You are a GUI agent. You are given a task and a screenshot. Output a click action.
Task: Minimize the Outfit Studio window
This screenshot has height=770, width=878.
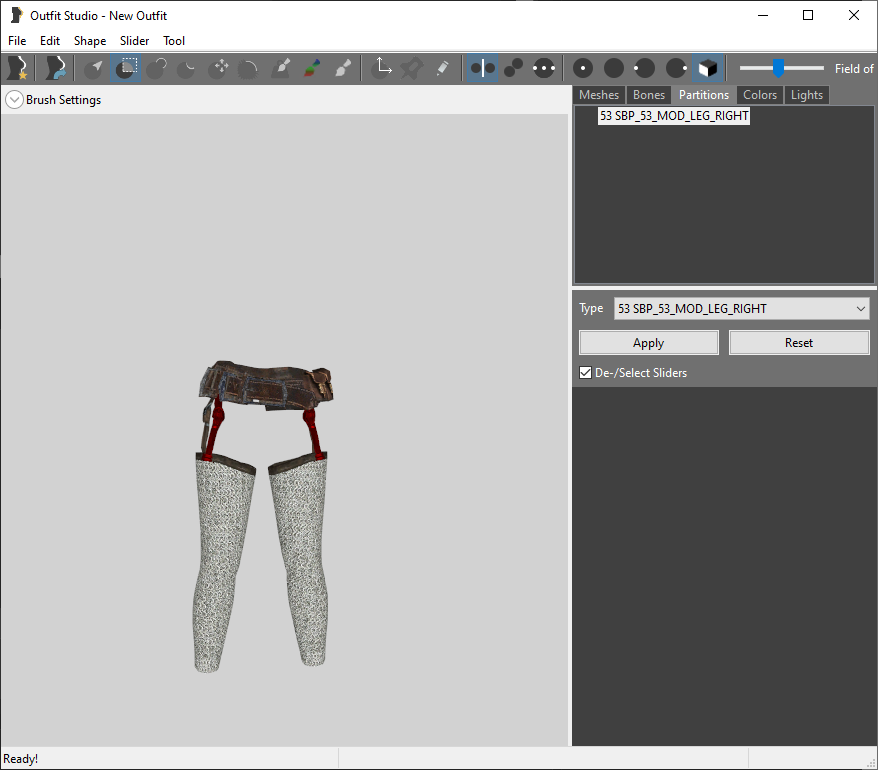coord(763,15)
